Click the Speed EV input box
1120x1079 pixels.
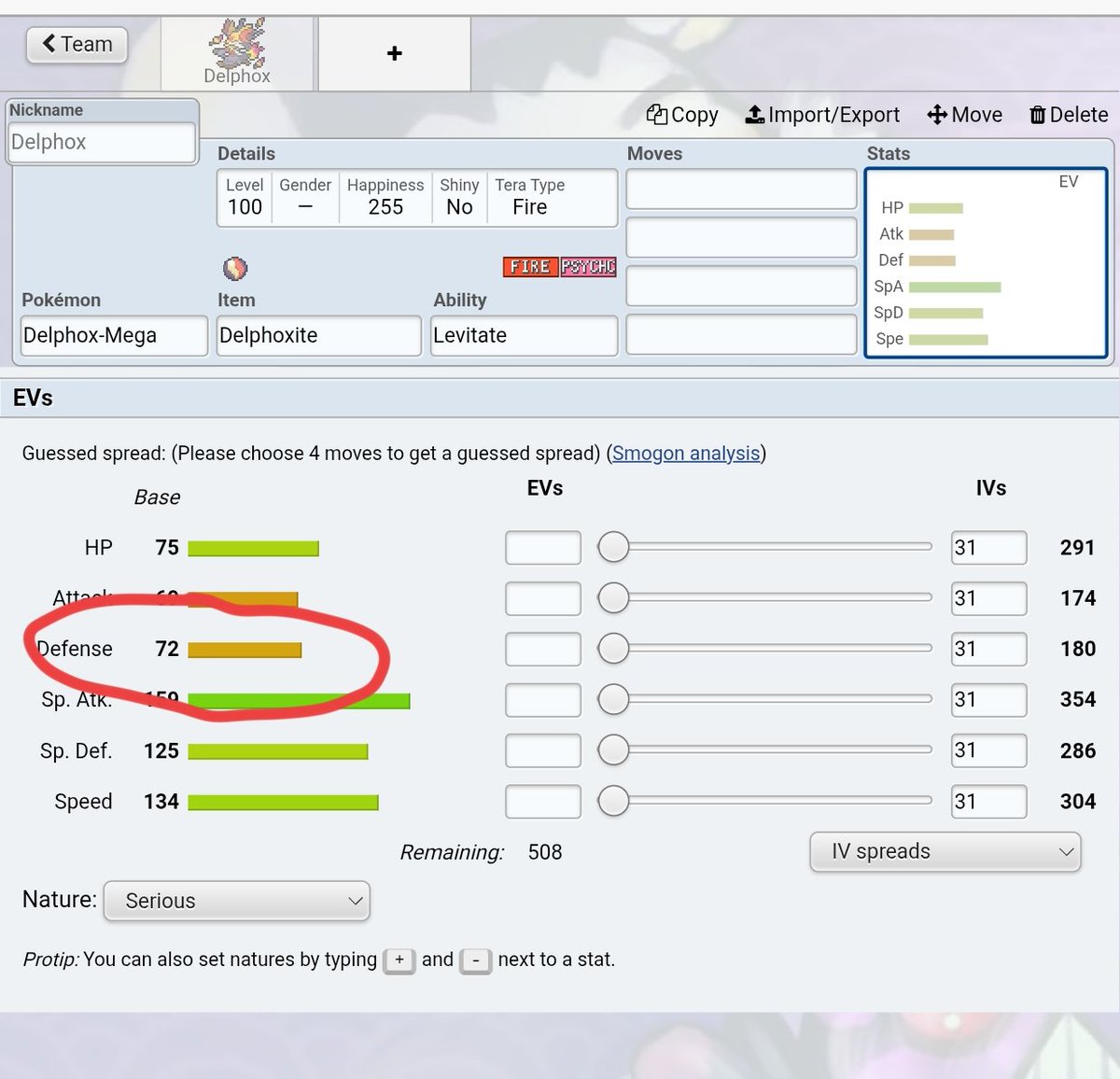pyautogui.click(x=543, y=801)
